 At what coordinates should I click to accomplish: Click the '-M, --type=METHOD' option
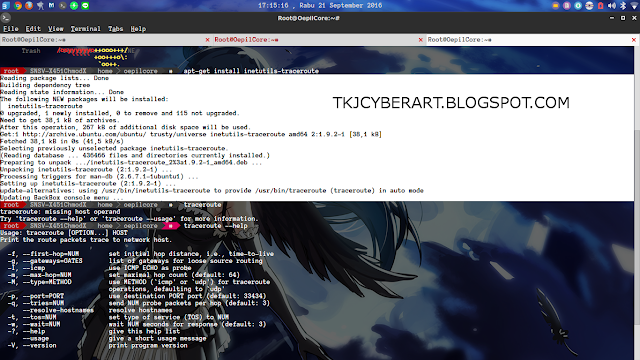pos(39,282)
